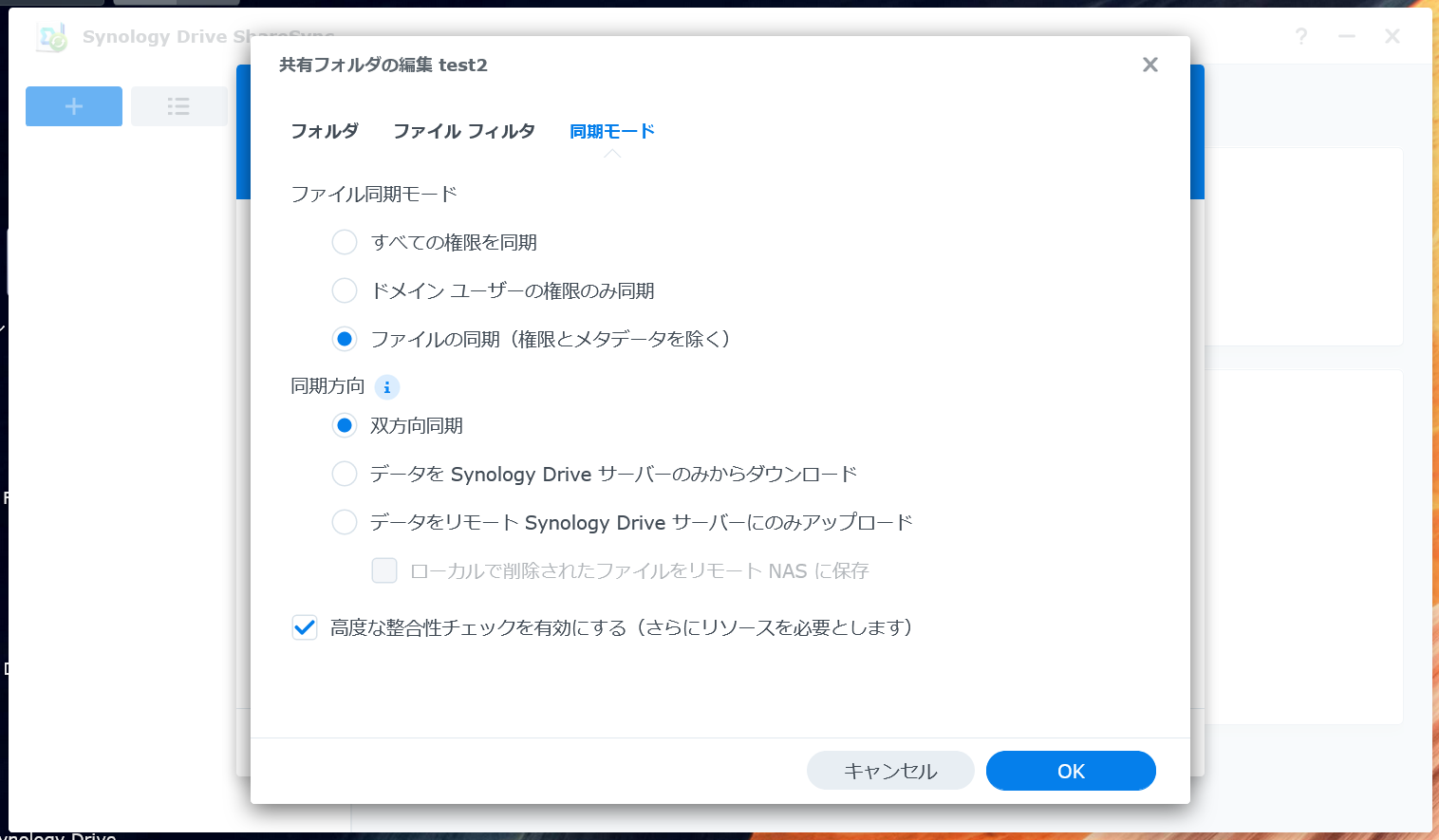Choose the download-only sync direction option
This screenshot has height=840, width=1439.
tap(345, 474)
